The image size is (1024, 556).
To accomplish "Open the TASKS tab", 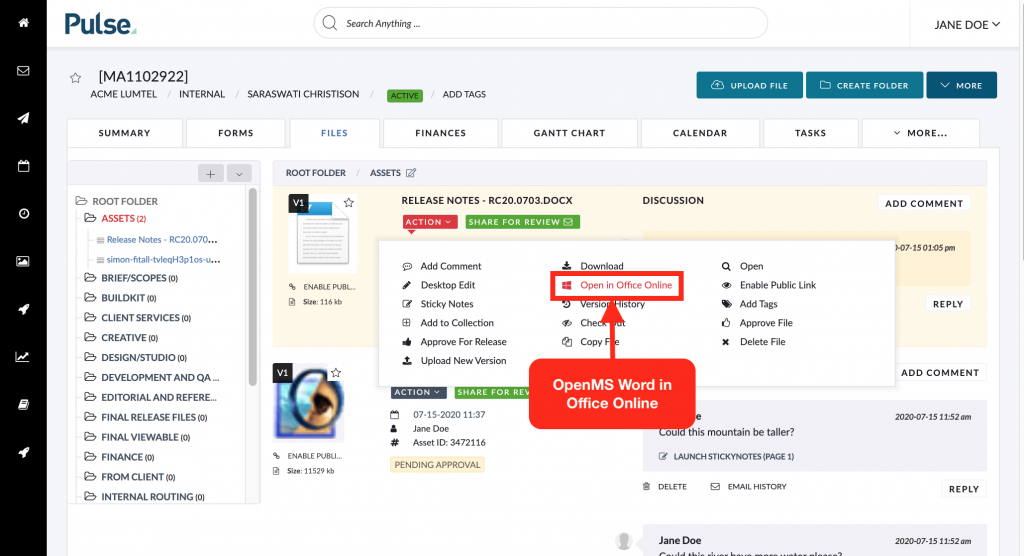I will coord(810,133).
